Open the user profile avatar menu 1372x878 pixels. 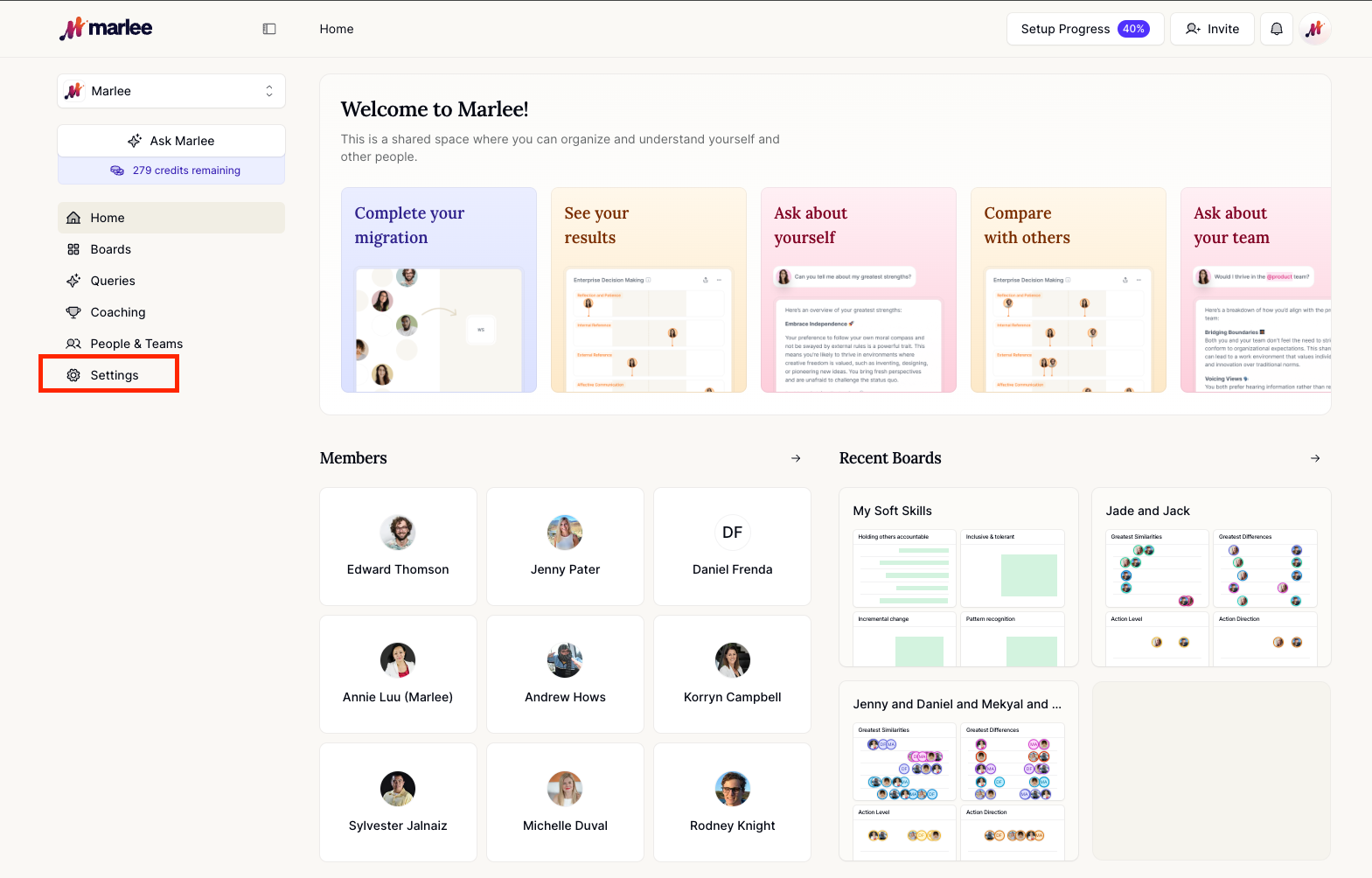tap(1315, 29)
